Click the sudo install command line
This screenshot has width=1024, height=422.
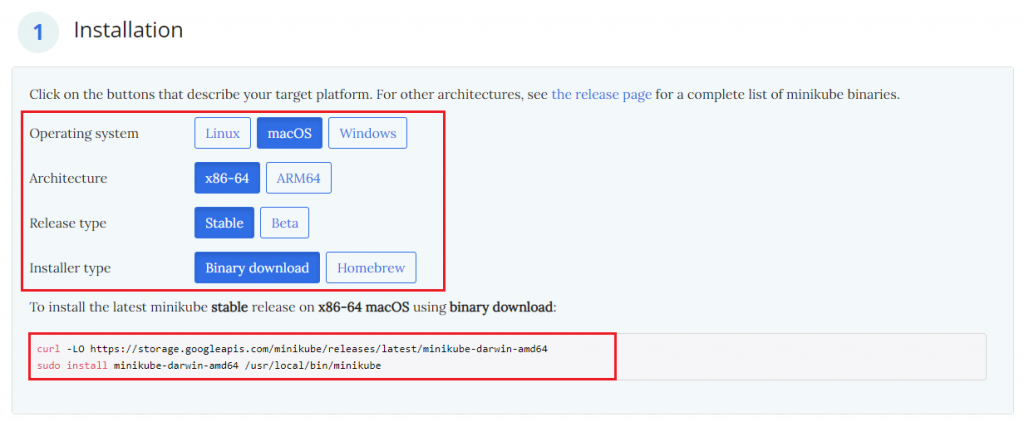[209, 366]
